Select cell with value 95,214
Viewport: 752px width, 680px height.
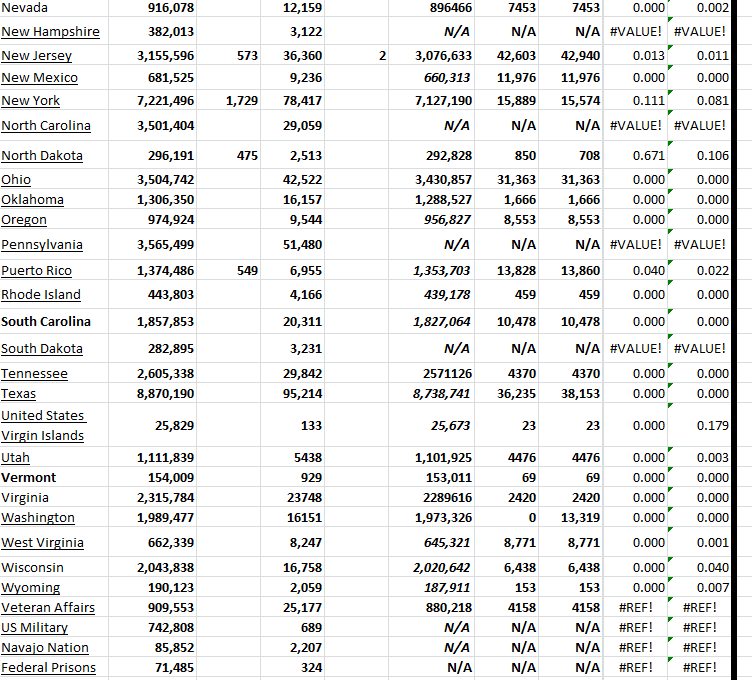coord(293,394)
